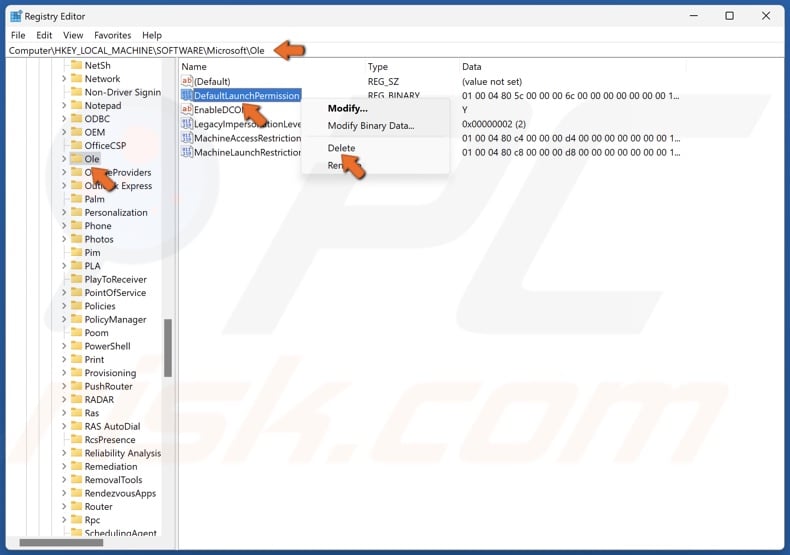
Task: Expand the Ole key
Action: (x=64, y=159)
